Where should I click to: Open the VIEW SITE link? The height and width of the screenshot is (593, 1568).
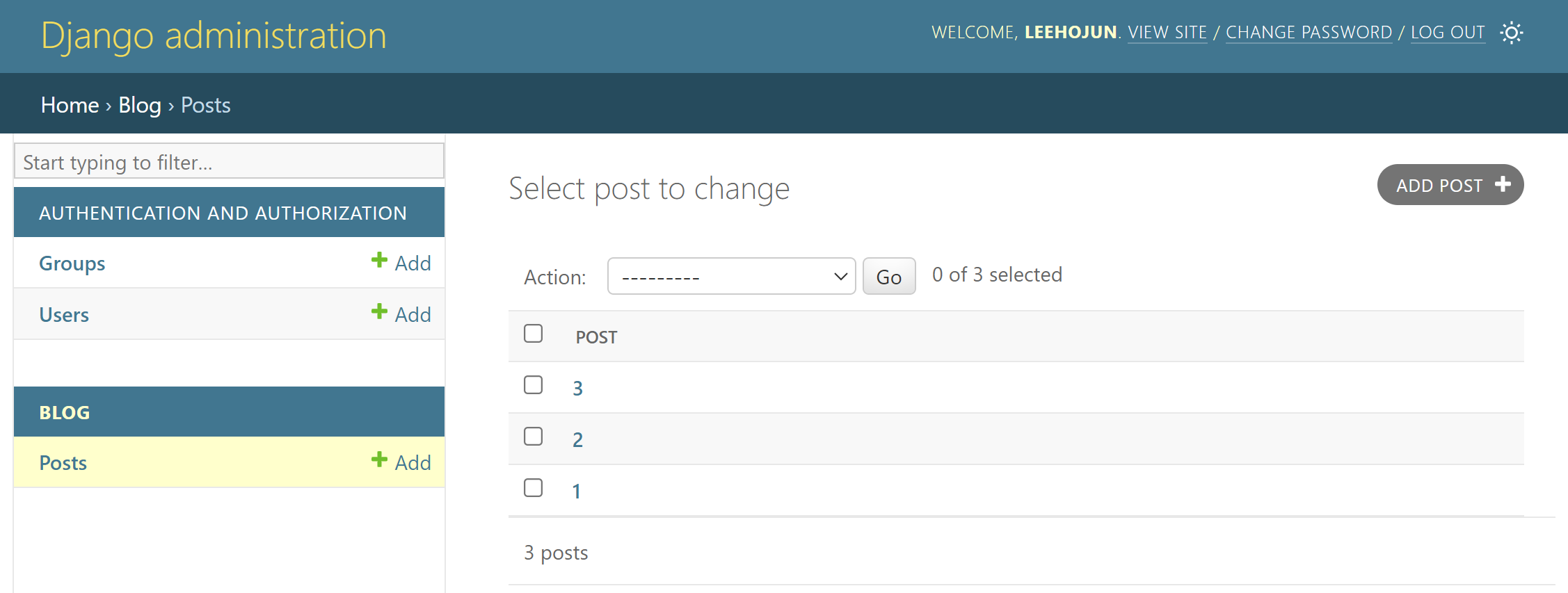1167,33
